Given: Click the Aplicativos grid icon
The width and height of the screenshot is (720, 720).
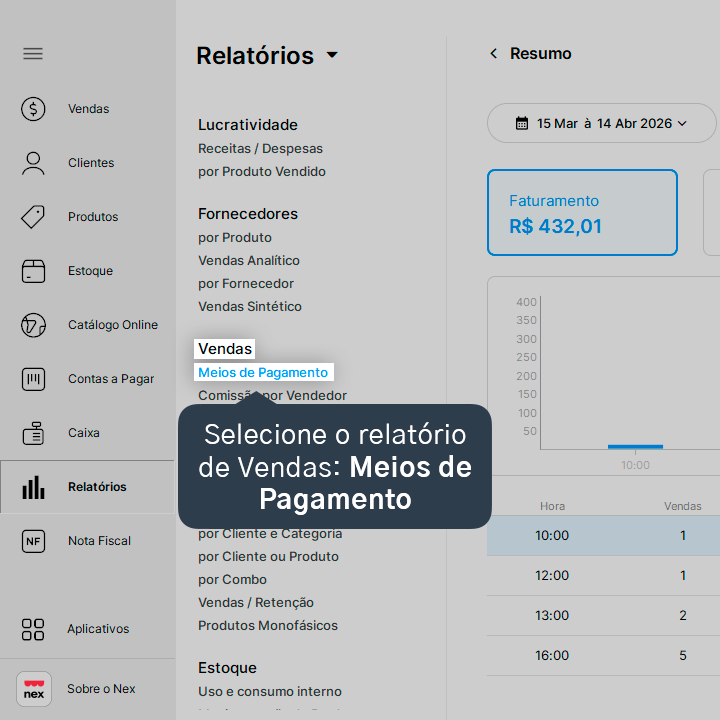Looking at the screenshot, I should (x=33, y=629).
